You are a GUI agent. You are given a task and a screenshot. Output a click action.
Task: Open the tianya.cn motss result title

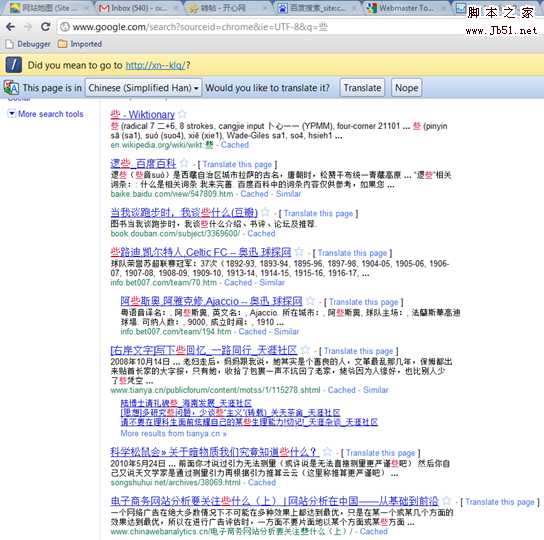click(x=204, y=350)
